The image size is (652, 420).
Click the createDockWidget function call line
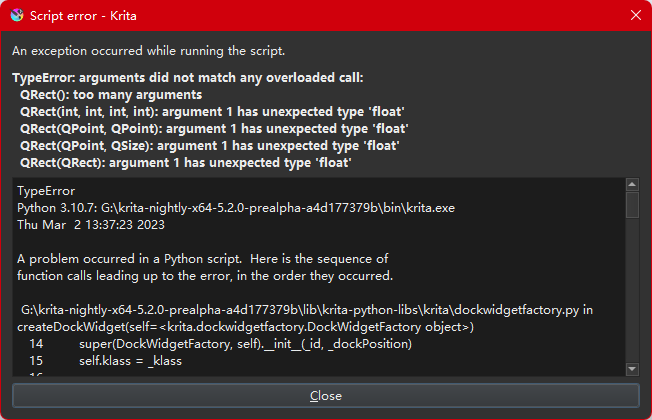(x=245, y=327)
